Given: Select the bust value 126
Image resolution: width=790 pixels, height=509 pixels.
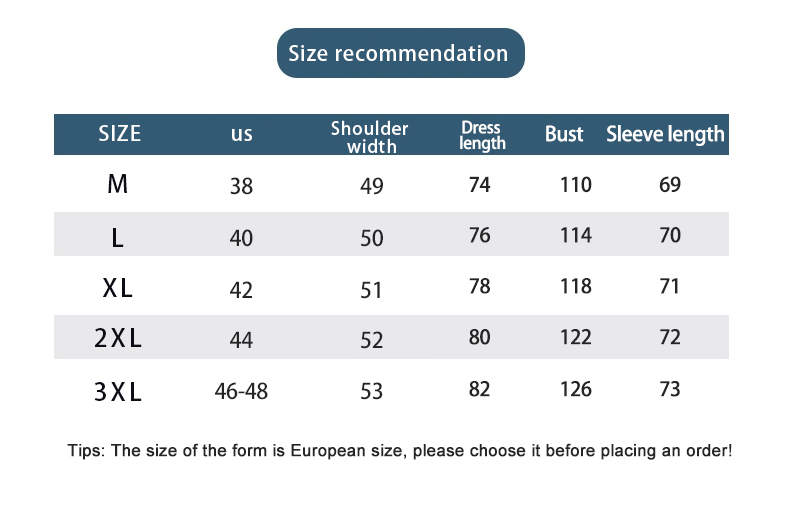Looking at the screenshot, I should 576,389.
